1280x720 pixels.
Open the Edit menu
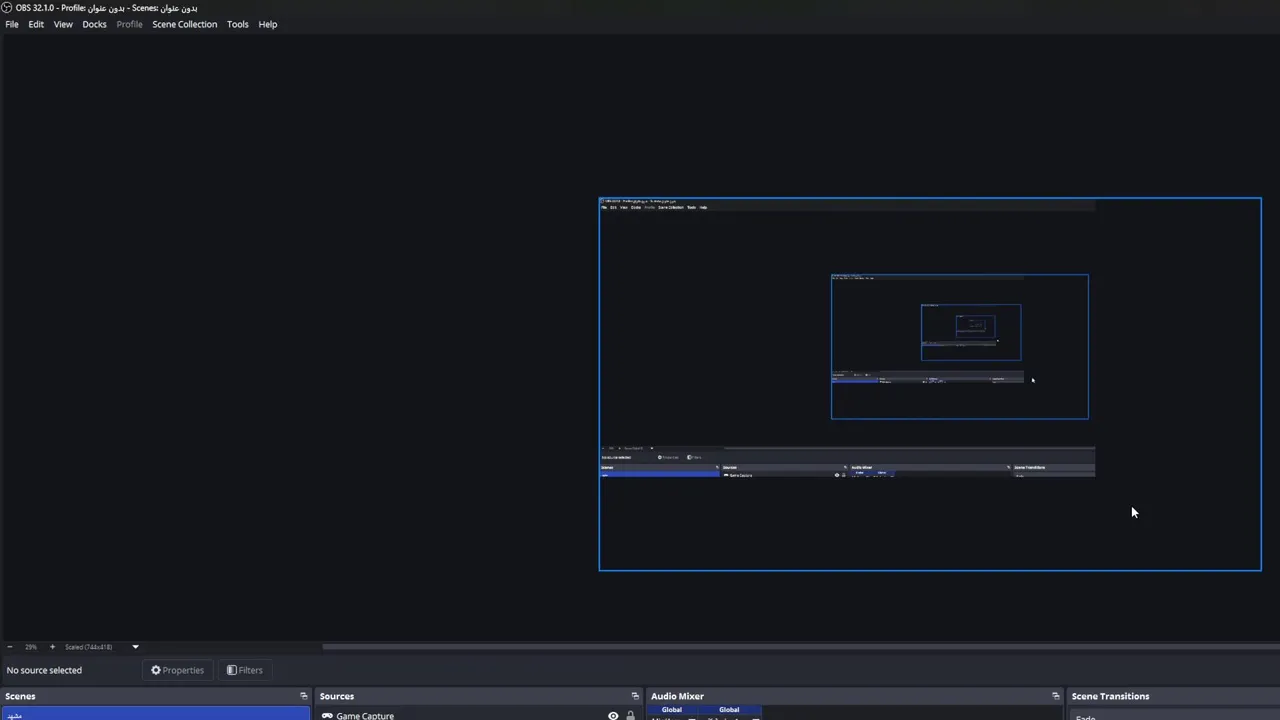[x=36, y=24]
